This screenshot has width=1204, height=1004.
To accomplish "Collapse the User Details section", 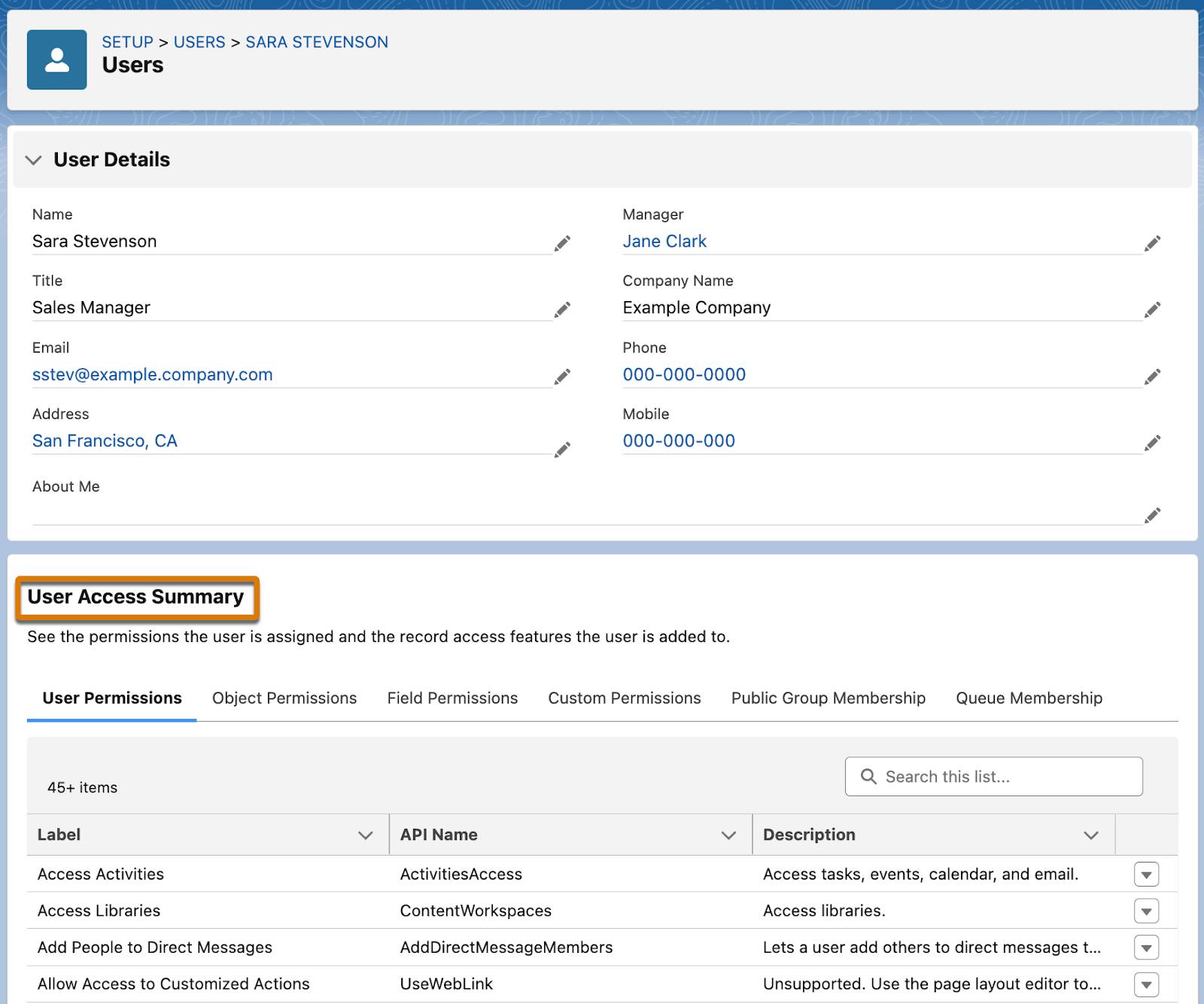I will click(33, 160).
